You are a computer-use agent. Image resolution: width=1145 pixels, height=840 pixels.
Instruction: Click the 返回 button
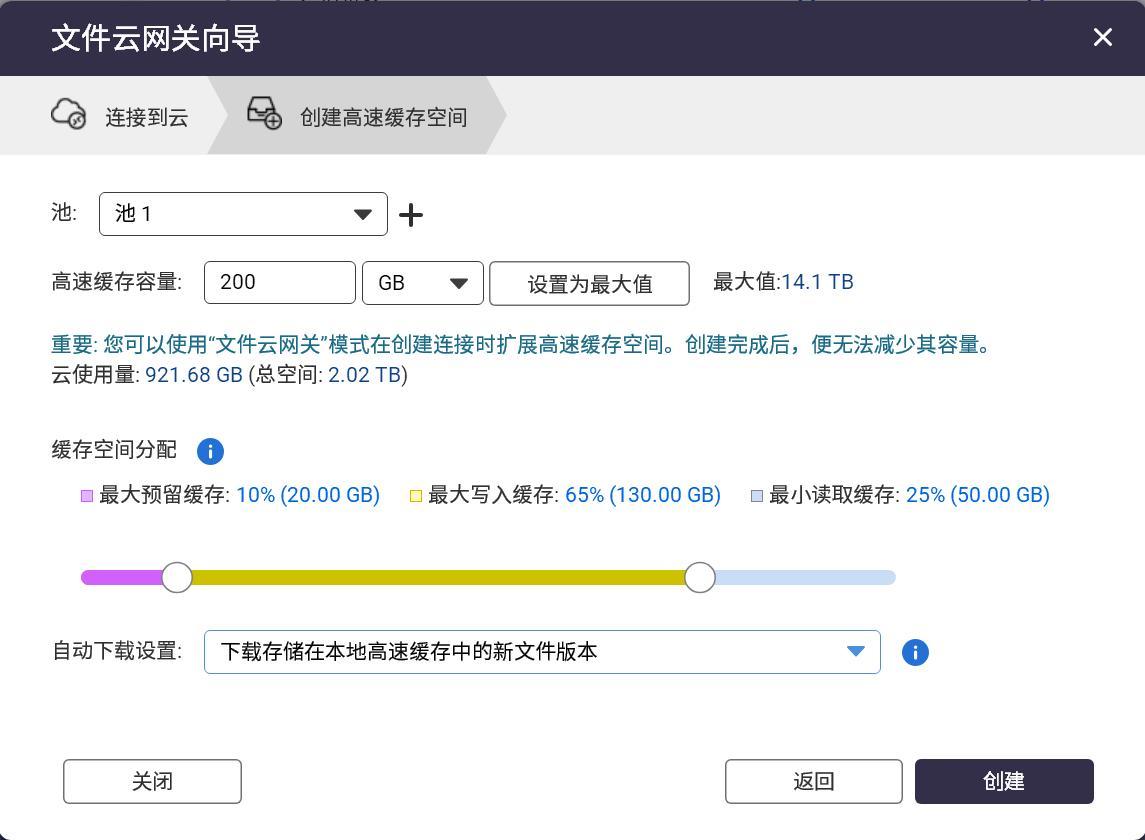[x=813, y=781]
